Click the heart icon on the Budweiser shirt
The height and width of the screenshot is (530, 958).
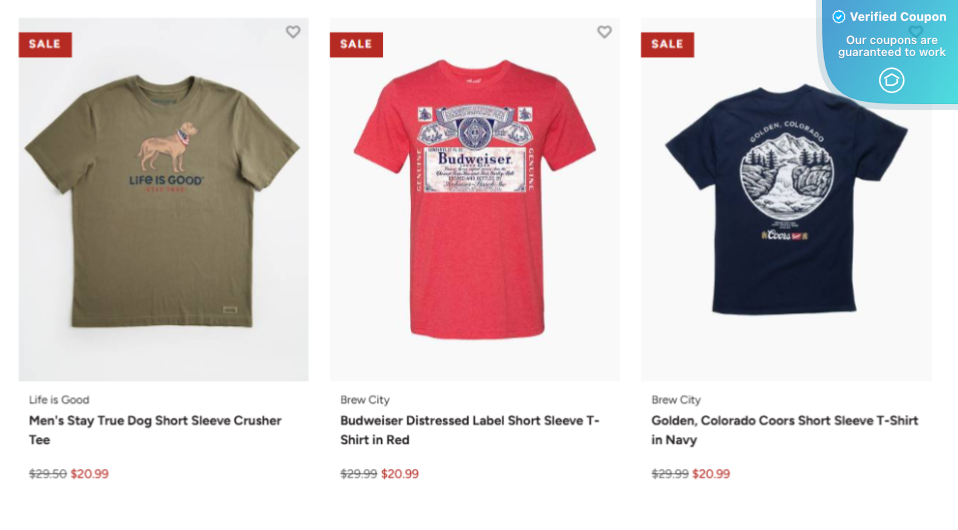604,32
